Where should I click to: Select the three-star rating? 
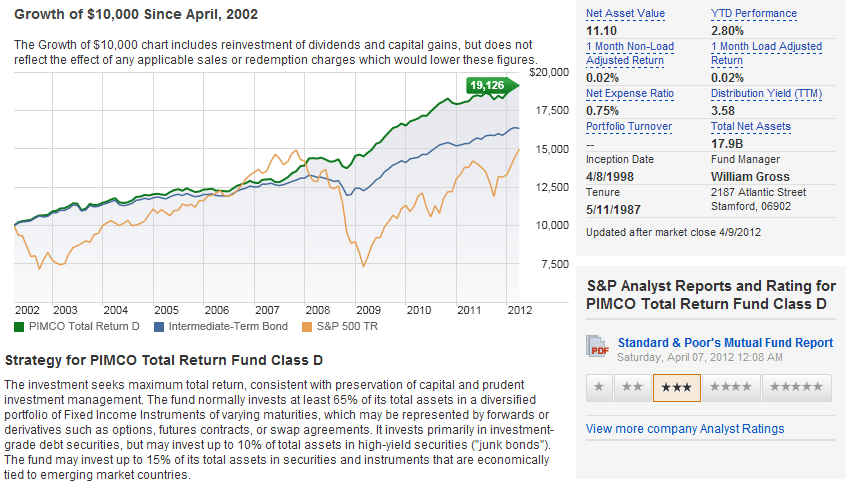click(x=676, y=387)
